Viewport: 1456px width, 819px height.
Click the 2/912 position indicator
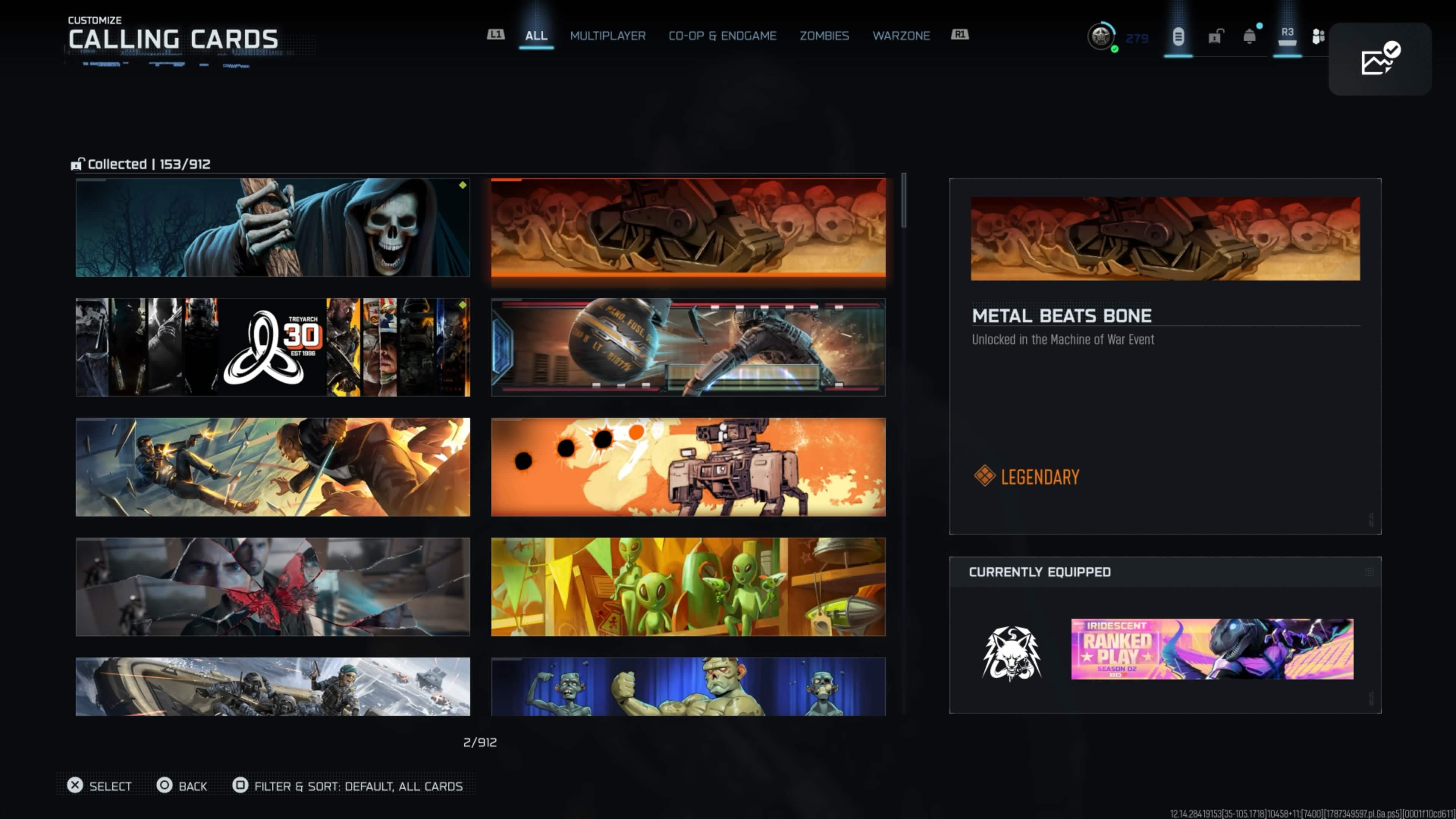(480, 742)
